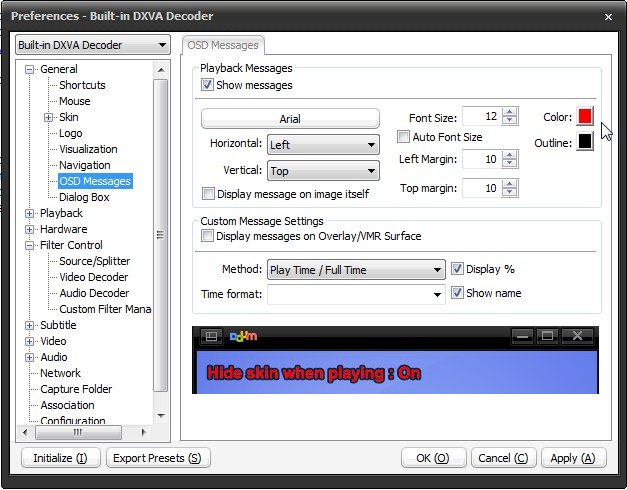Select Mouse in the tree
This screenshot has height=490, width=627.
pyautogui.click(x=75, y=101)
